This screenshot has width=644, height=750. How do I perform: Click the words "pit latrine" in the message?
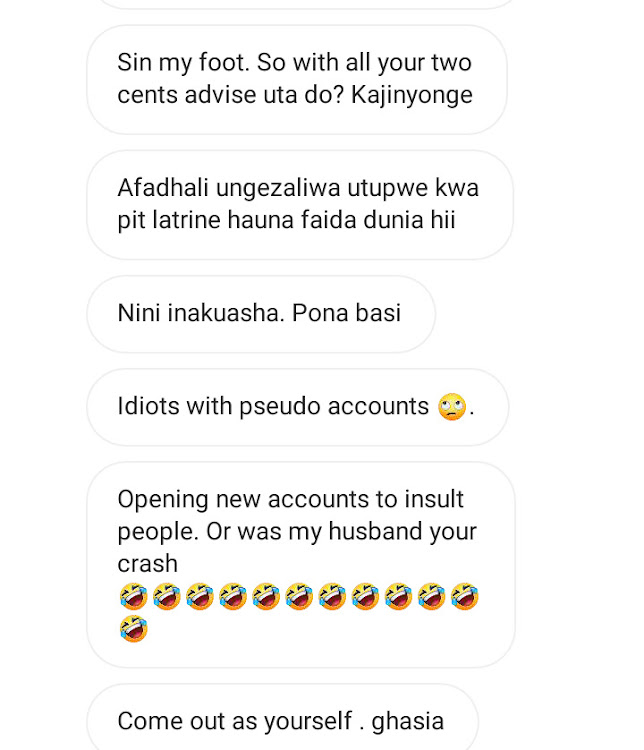pyautogui.click(x=169, y=221)
